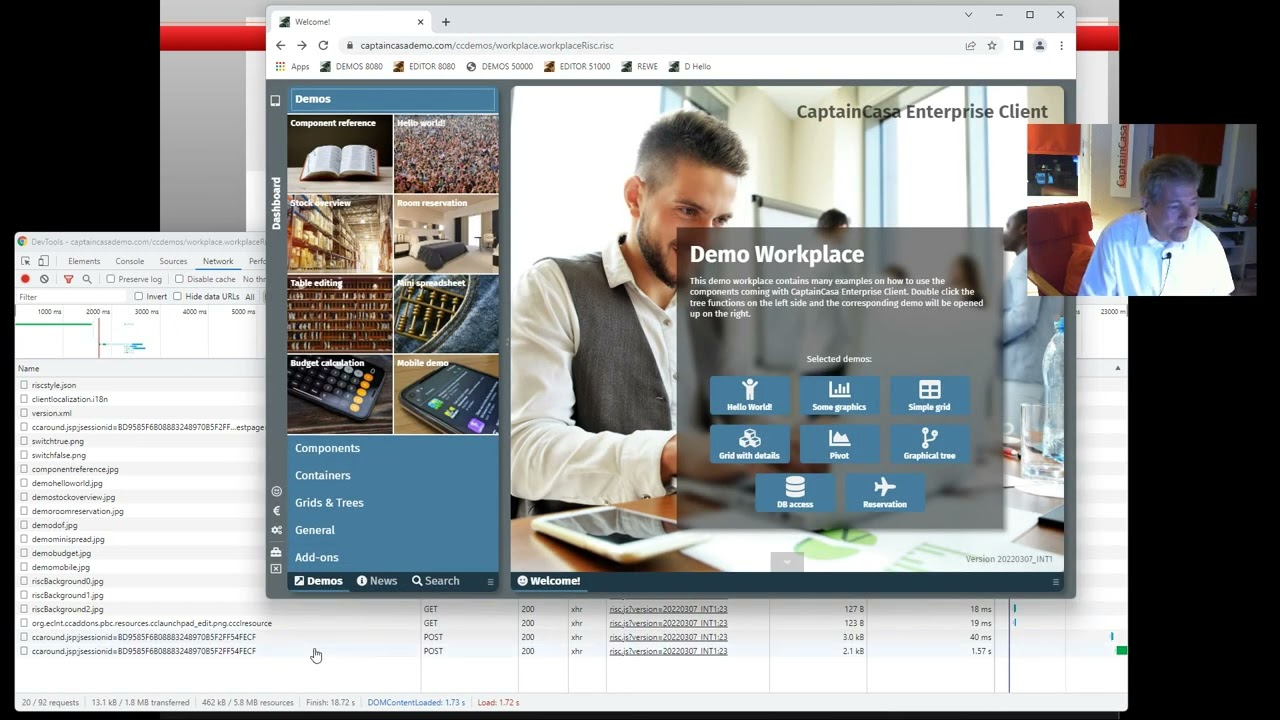The width and height of the screenshot is (1280, 720).
Task: Expand the Add-ons section
Action: click(x=393, y=557)
